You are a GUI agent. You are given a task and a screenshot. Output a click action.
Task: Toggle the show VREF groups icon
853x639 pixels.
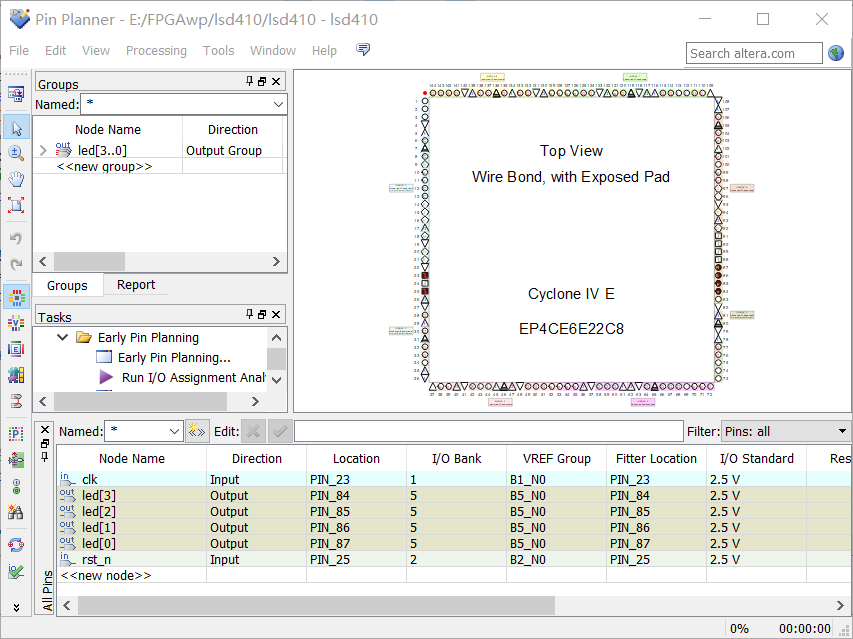click(16, 323)
